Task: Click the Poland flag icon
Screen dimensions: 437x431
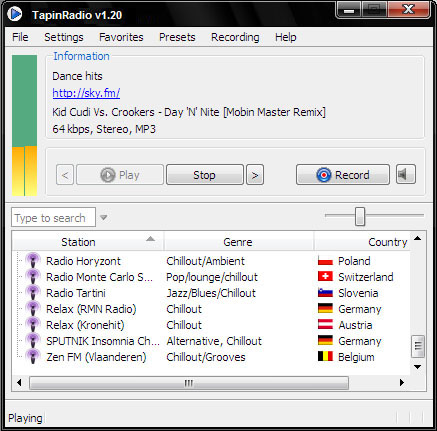Action: (x=325, y=261)
